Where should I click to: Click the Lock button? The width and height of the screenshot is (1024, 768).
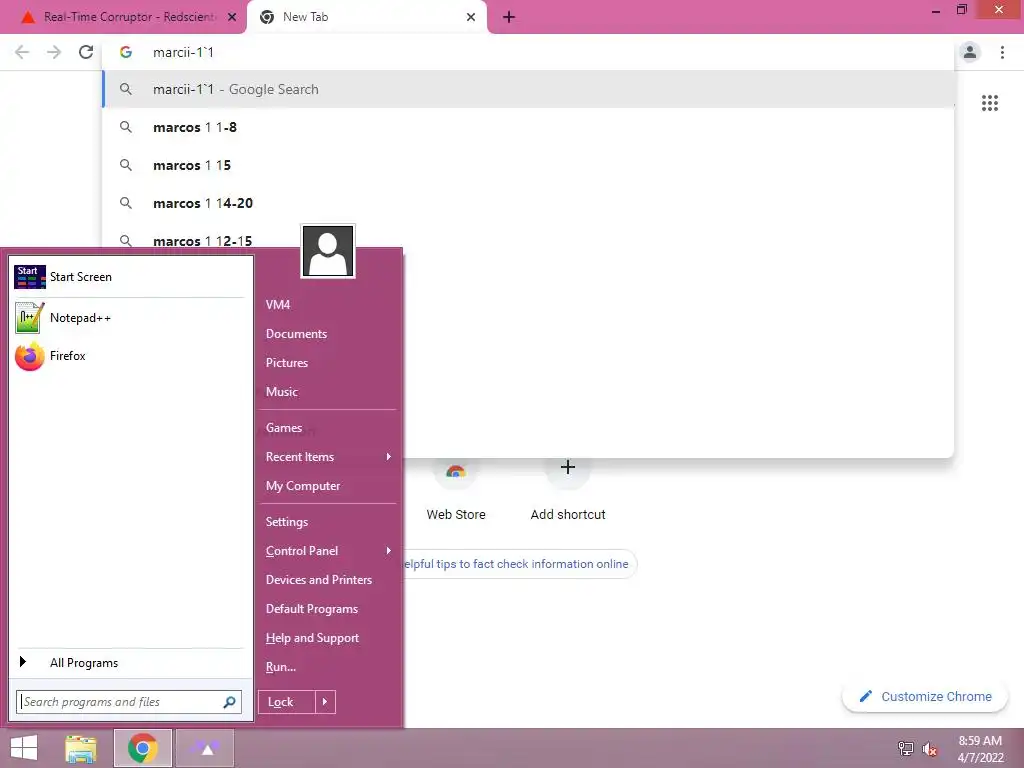(x=286, y=702)
